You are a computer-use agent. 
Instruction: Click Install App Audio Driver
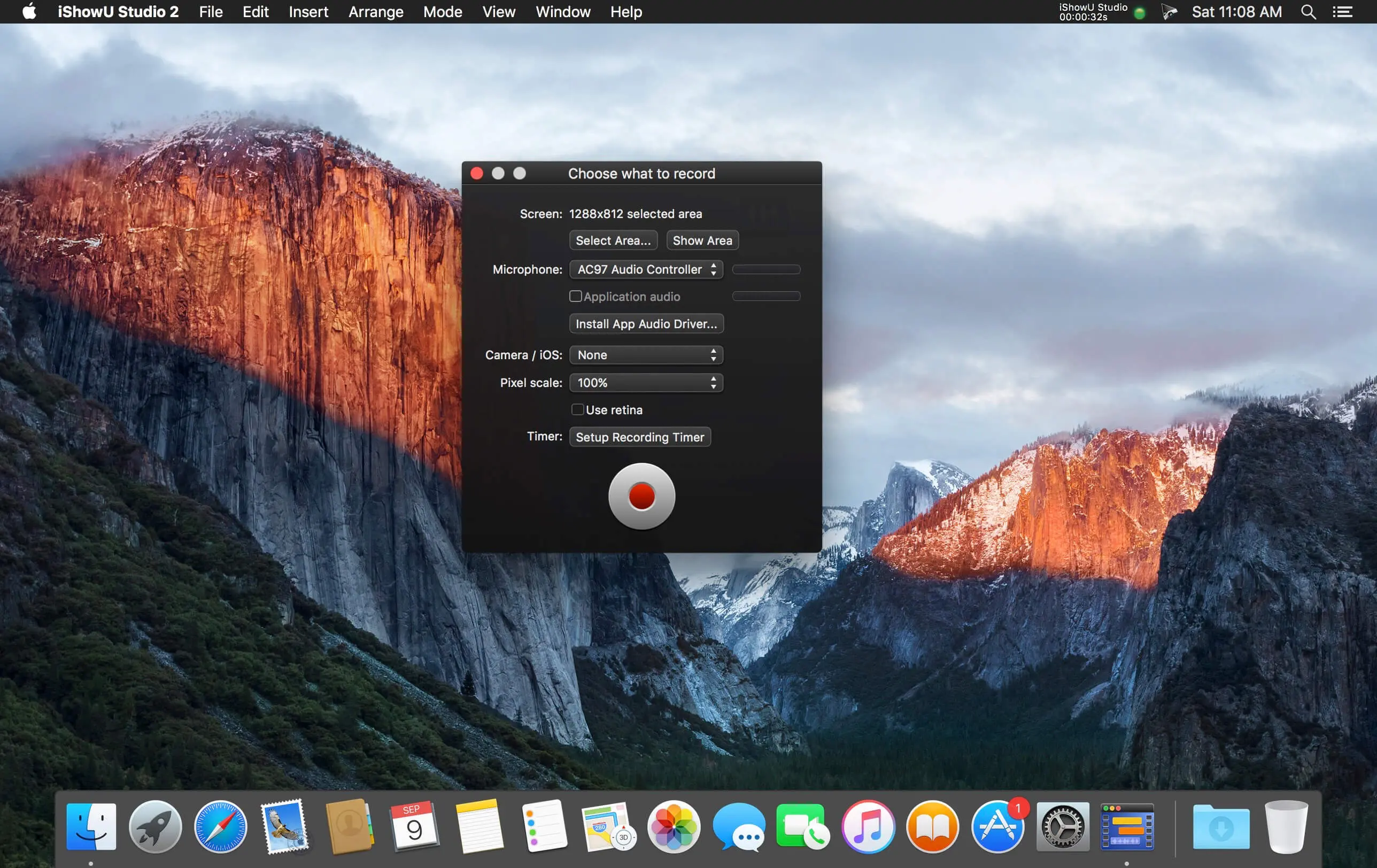point(646,324)
